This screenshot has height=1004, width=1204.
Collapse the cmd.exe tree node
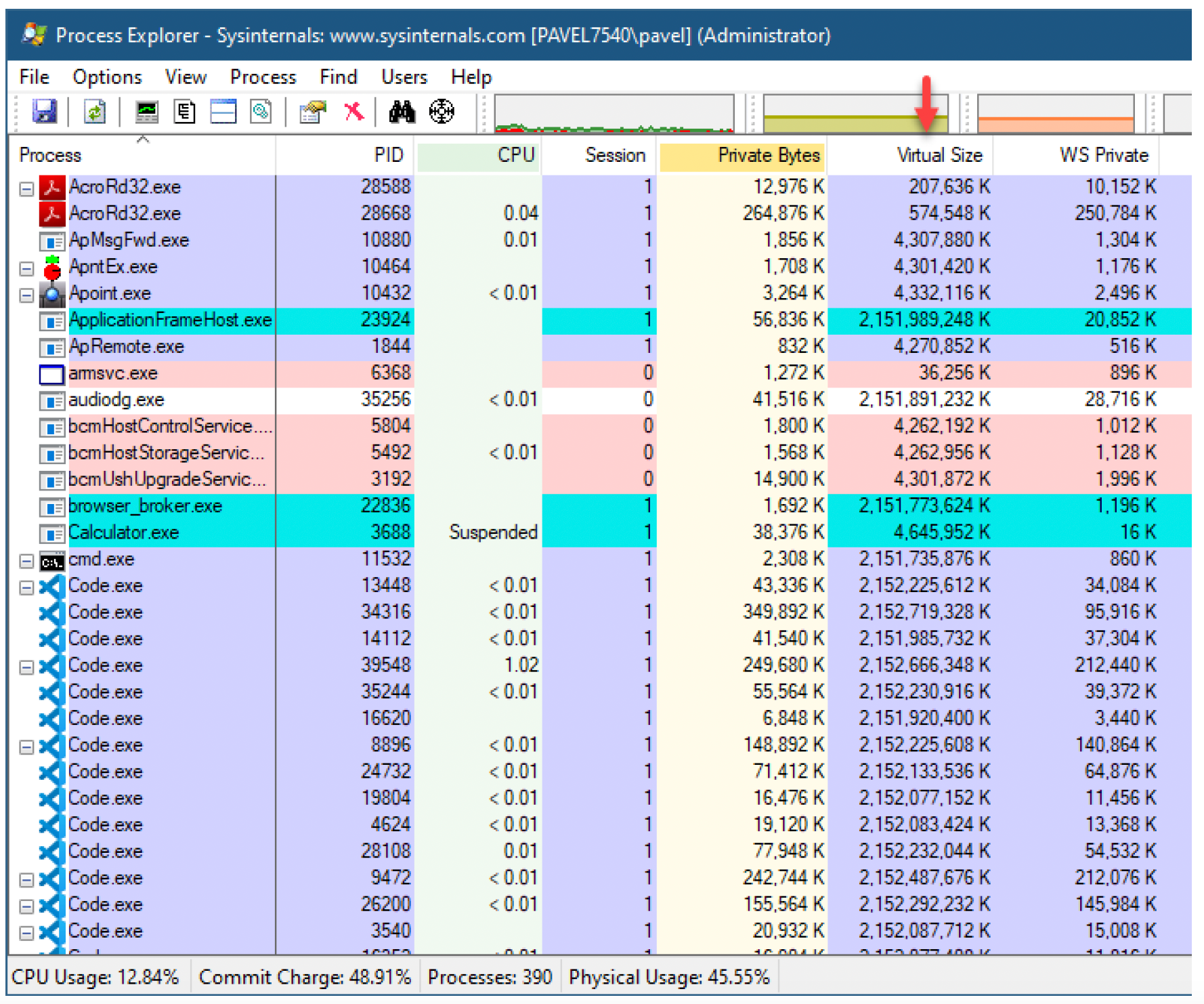pos(26,561)
